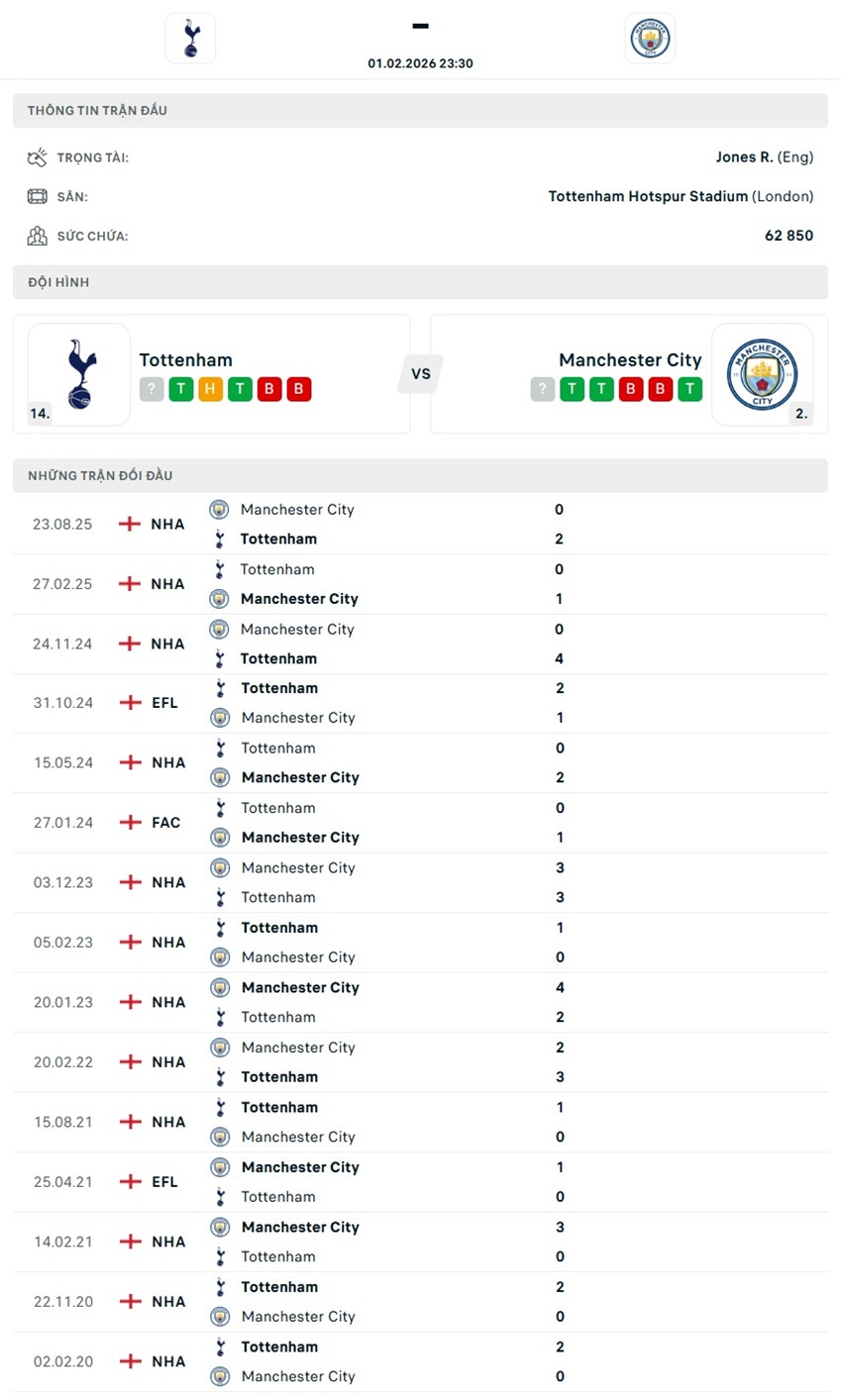
Task: Collapse the NHỮNG TRẬN ĐỐI ĐẦU section
Action: pyautogui.click(x=420, y=475)
